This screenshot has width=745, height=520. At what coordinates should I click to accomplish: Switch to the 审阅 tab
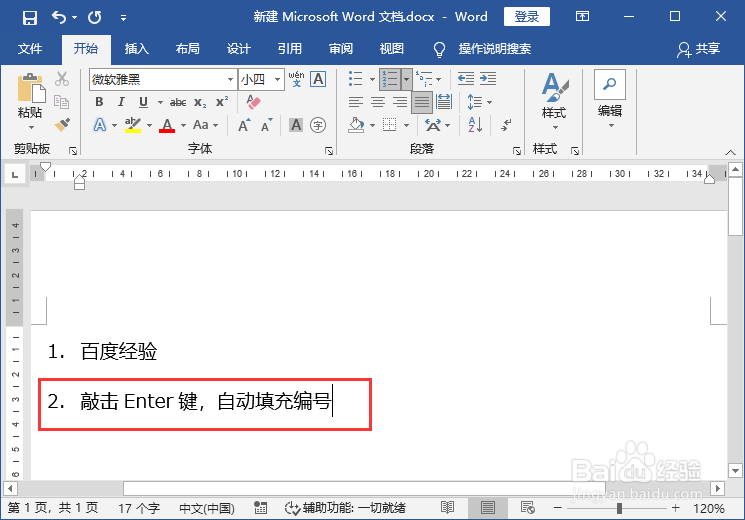point(341,48)
